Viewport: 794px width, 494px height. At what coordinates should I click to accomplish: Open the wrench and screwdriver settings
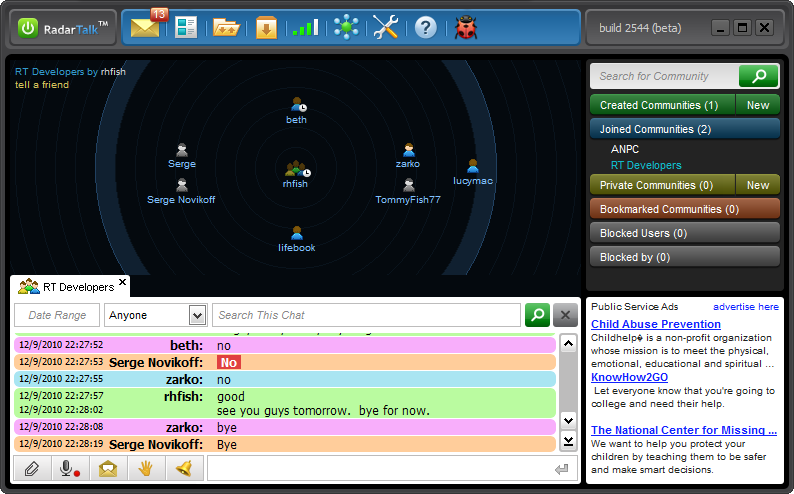[x=385, y=27]
